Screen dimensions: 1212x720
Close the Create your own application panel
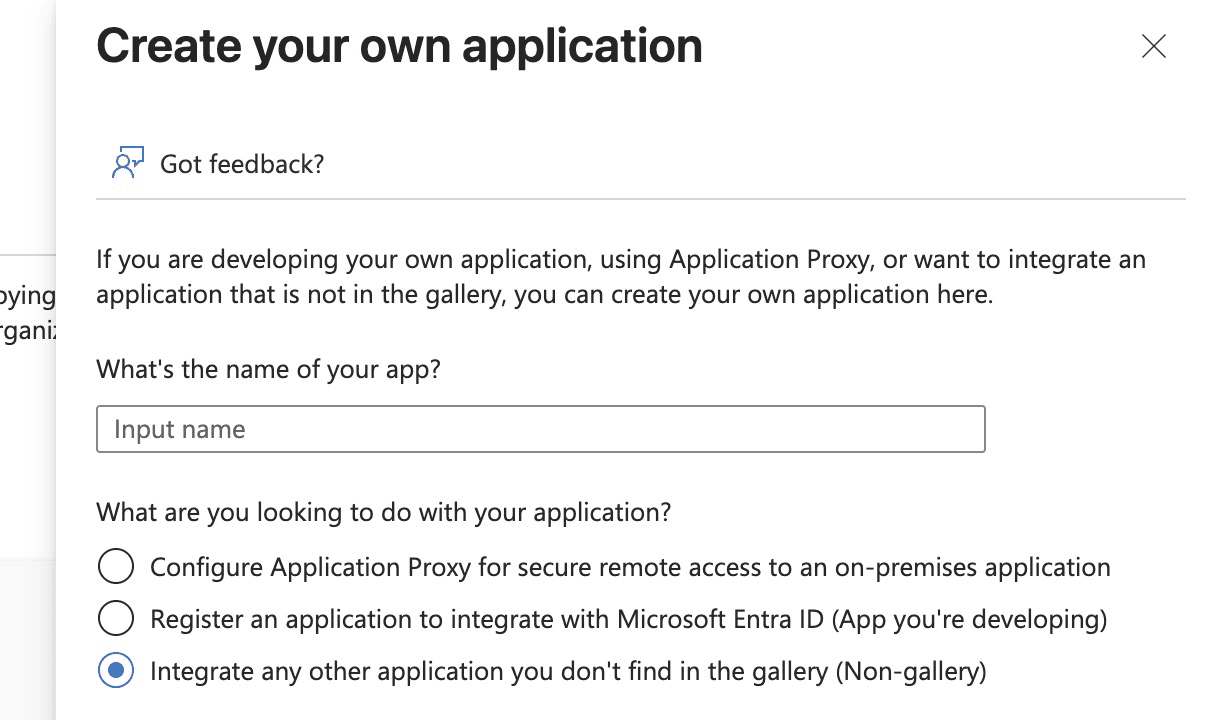[x=1154, y=46]
